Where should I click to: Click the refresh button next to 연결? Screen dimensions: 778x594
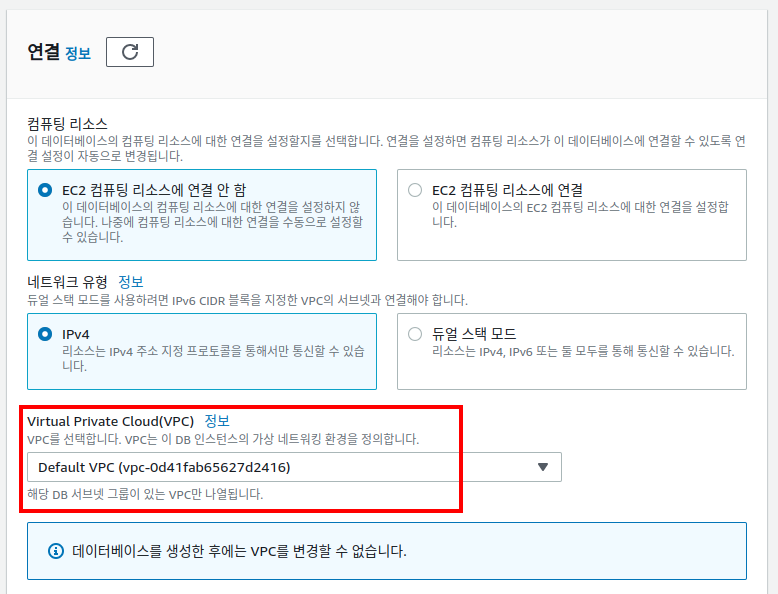pos(130,52)
